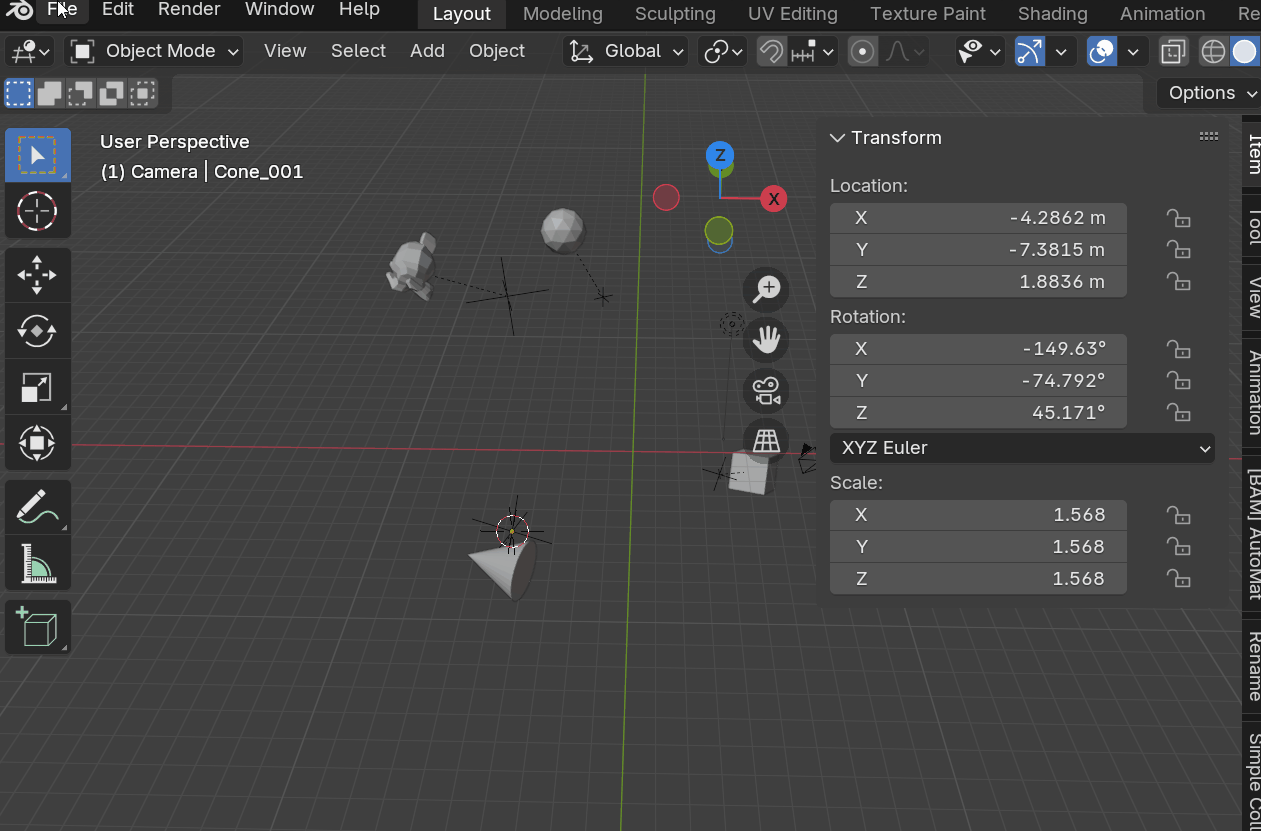Open the Options dropdown

pyautogui.click(x=1209, y=93)
